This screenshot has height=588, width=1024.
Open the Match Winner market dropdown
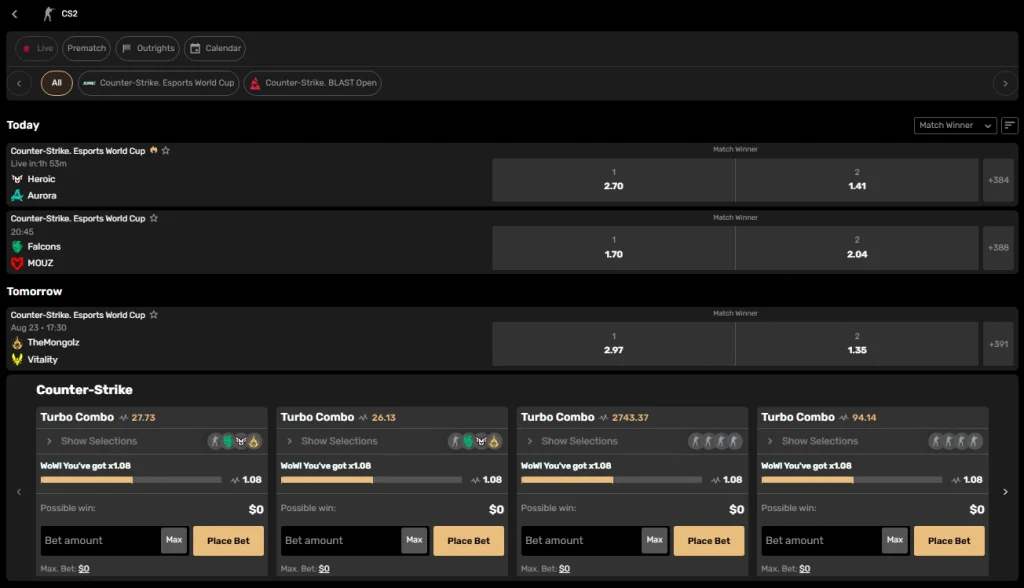pyautogui.click(x=955, y=125)
